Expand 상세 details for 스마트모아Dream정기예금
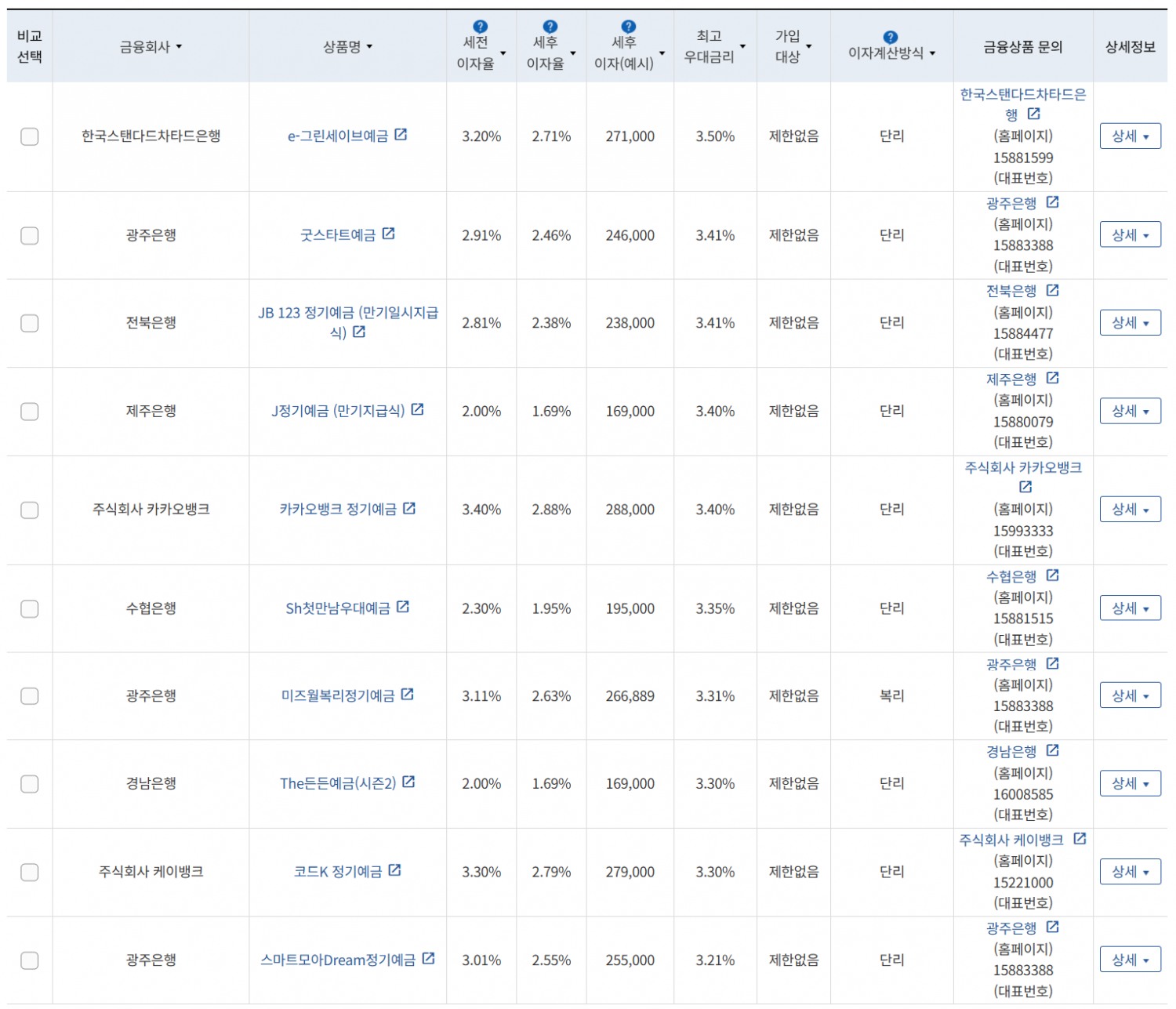 pos(1131,960)
